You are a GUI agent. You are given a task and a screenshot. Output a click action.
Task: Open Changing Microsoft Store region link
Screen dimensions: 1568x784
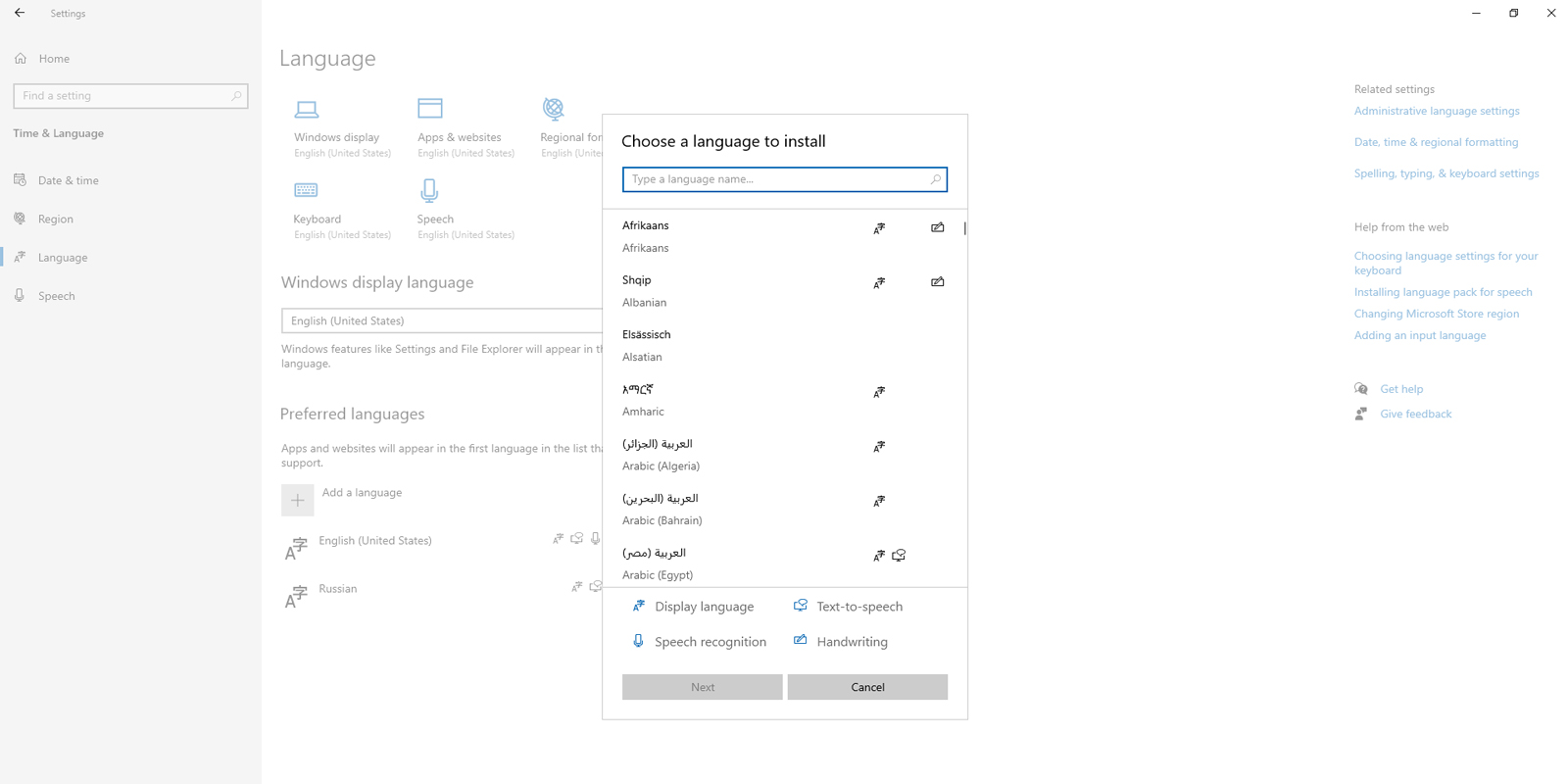[x=1437, y=314]
